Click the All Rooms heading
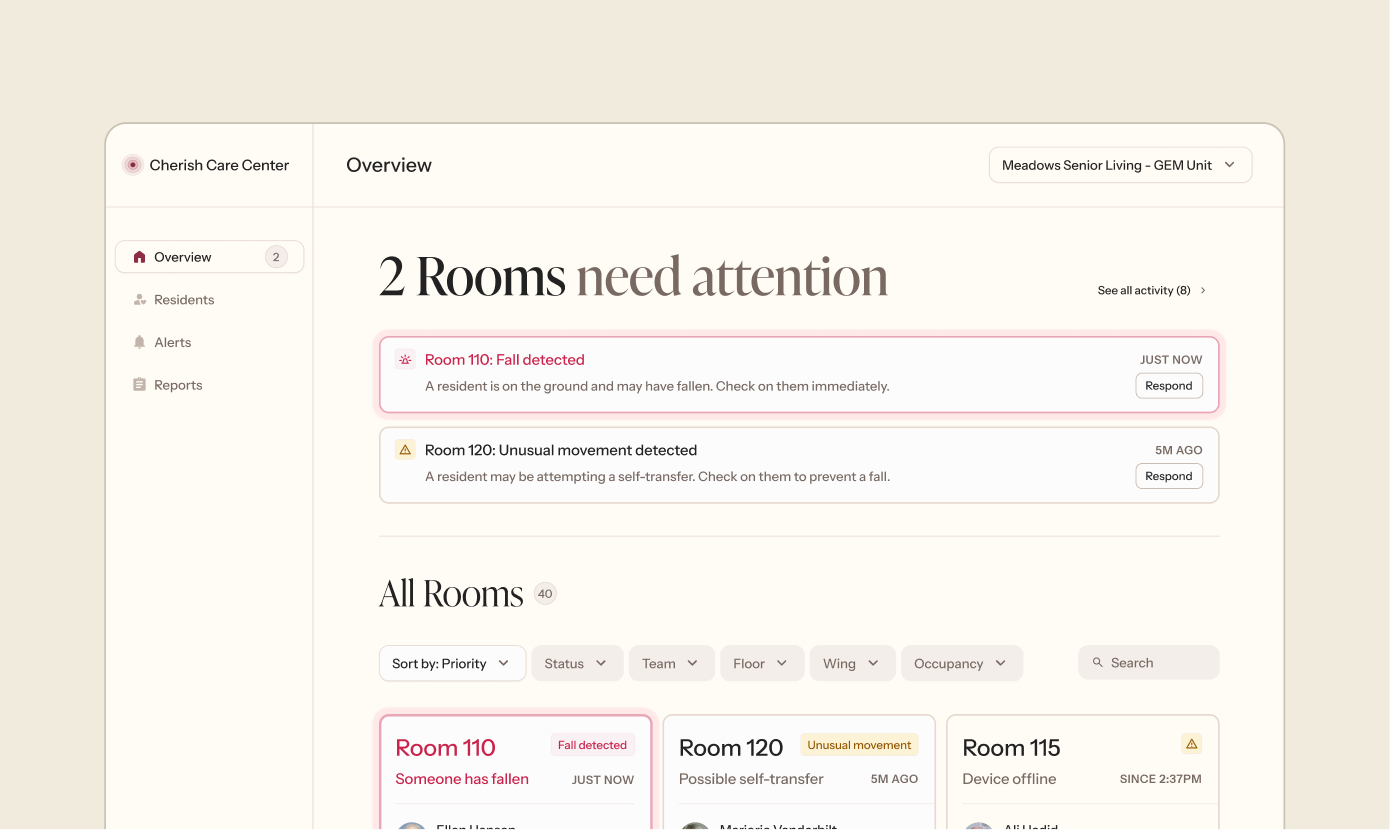The height and width of the screenshot is (830, 1390). click(x=451, y=594)
